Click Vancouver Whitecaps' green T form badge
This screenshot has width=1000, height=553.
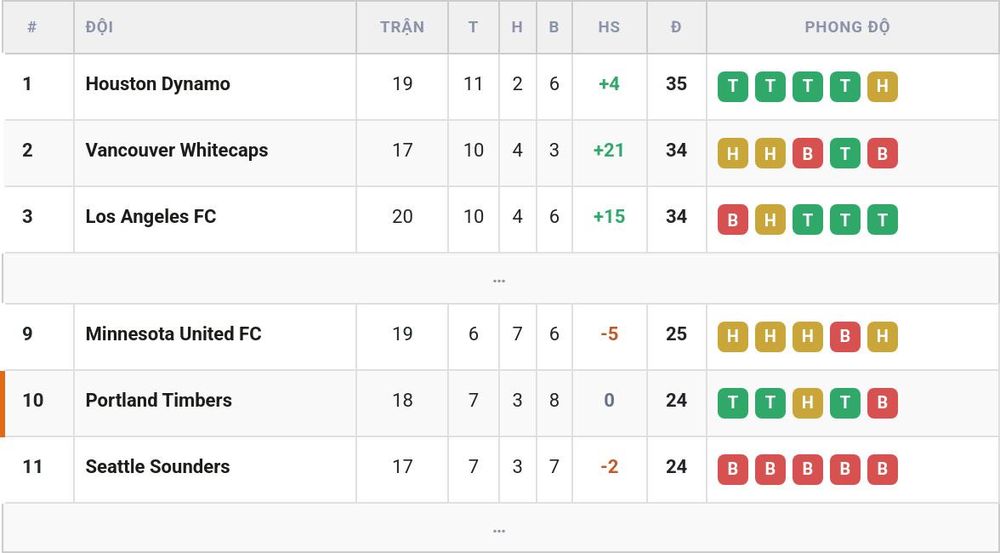pos(845,153)
